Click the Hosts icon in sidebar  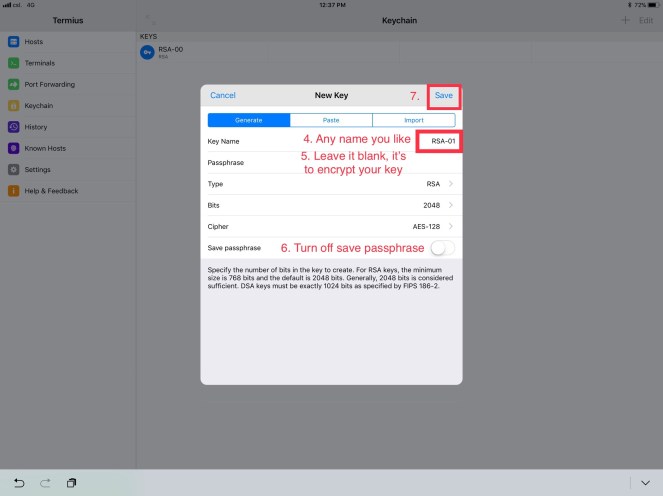tap(14, 42)
